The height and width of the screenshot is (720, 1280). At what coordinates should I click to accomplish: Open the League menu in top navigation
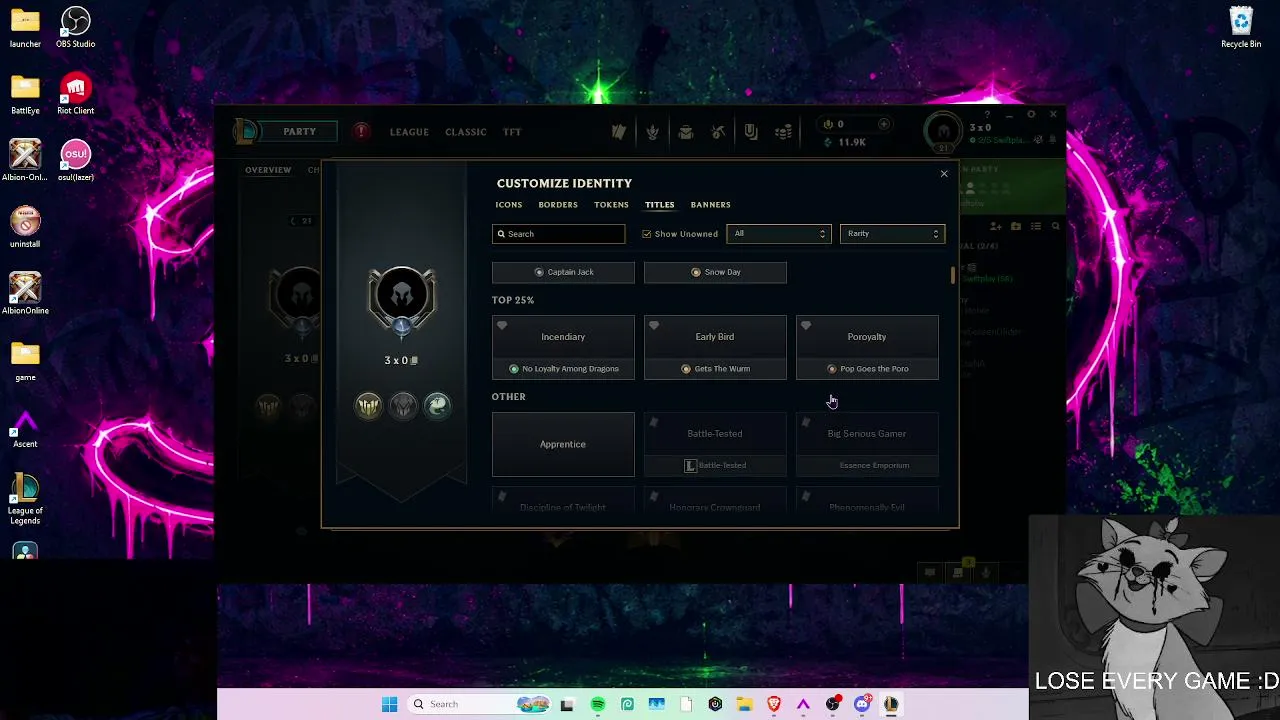click(x=409, y=132)
